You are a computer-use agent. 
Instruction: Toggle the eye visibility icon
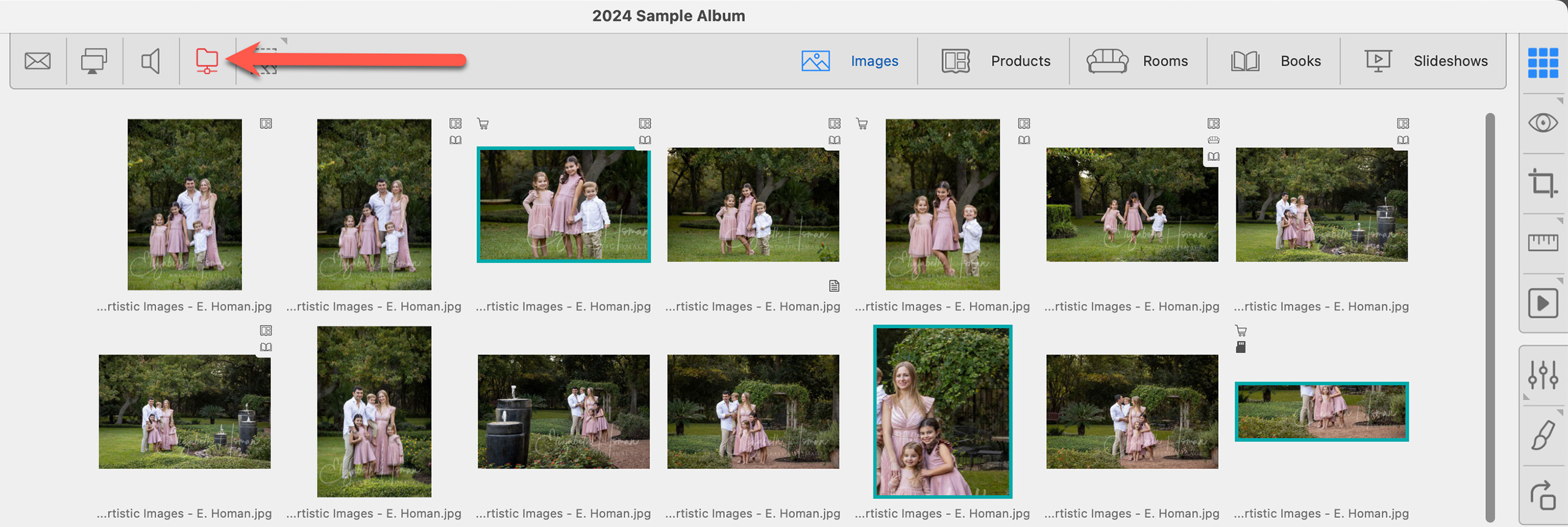[x=1543, y=123]
